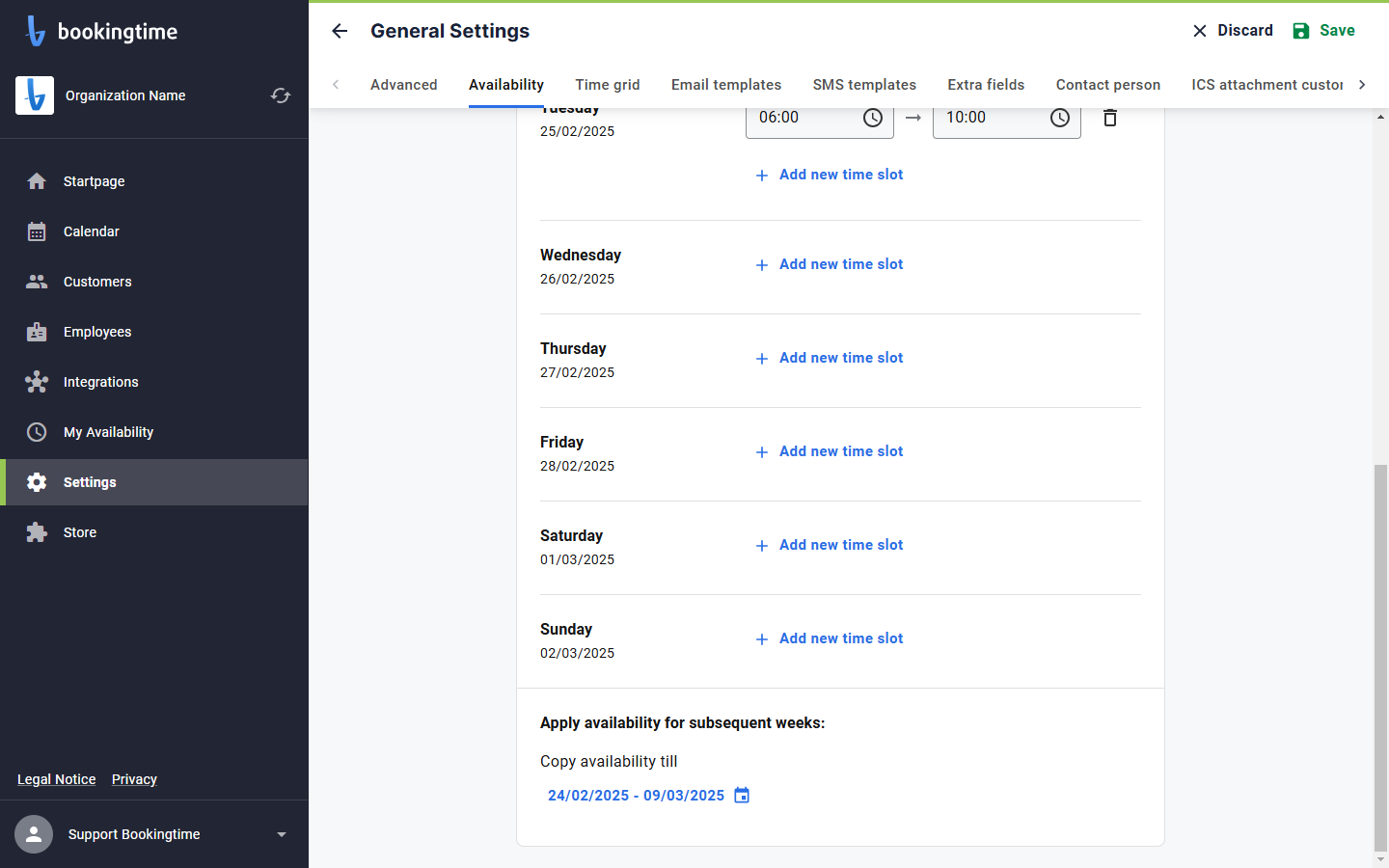Click the Customers people icon
The width and height of the screenshot is (1389, 868).
tap(37, 282)
